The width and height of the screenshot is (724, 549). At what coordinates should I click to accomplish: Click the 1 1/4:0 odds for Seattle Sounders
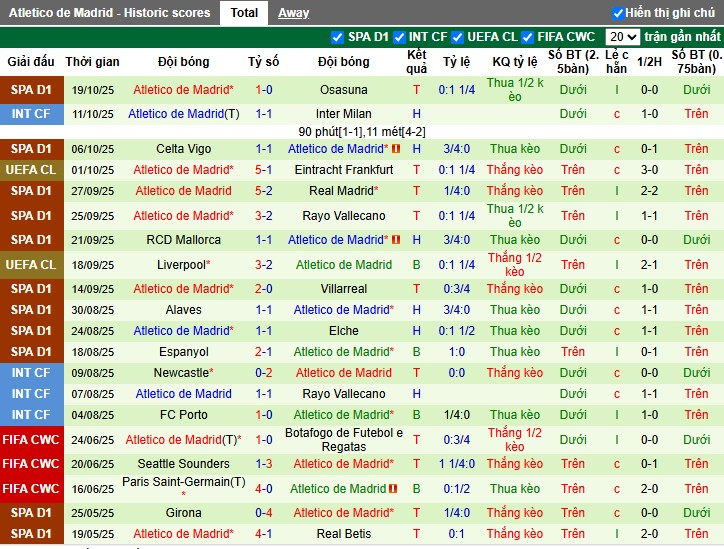pyautogui.click(x=457, y=464)
